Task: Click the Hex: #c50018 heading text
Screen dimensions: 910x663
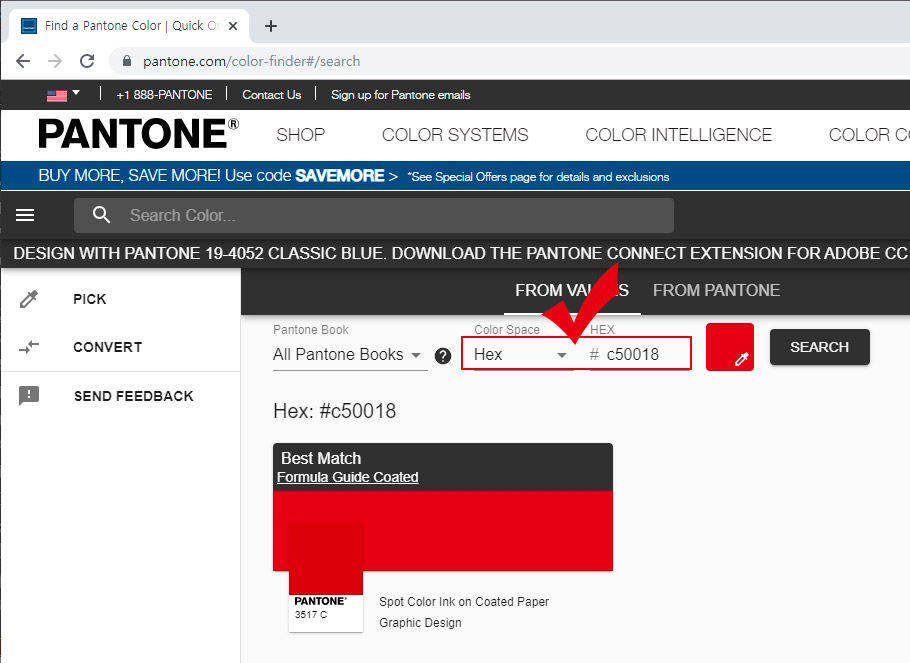Action: [335, 411]
